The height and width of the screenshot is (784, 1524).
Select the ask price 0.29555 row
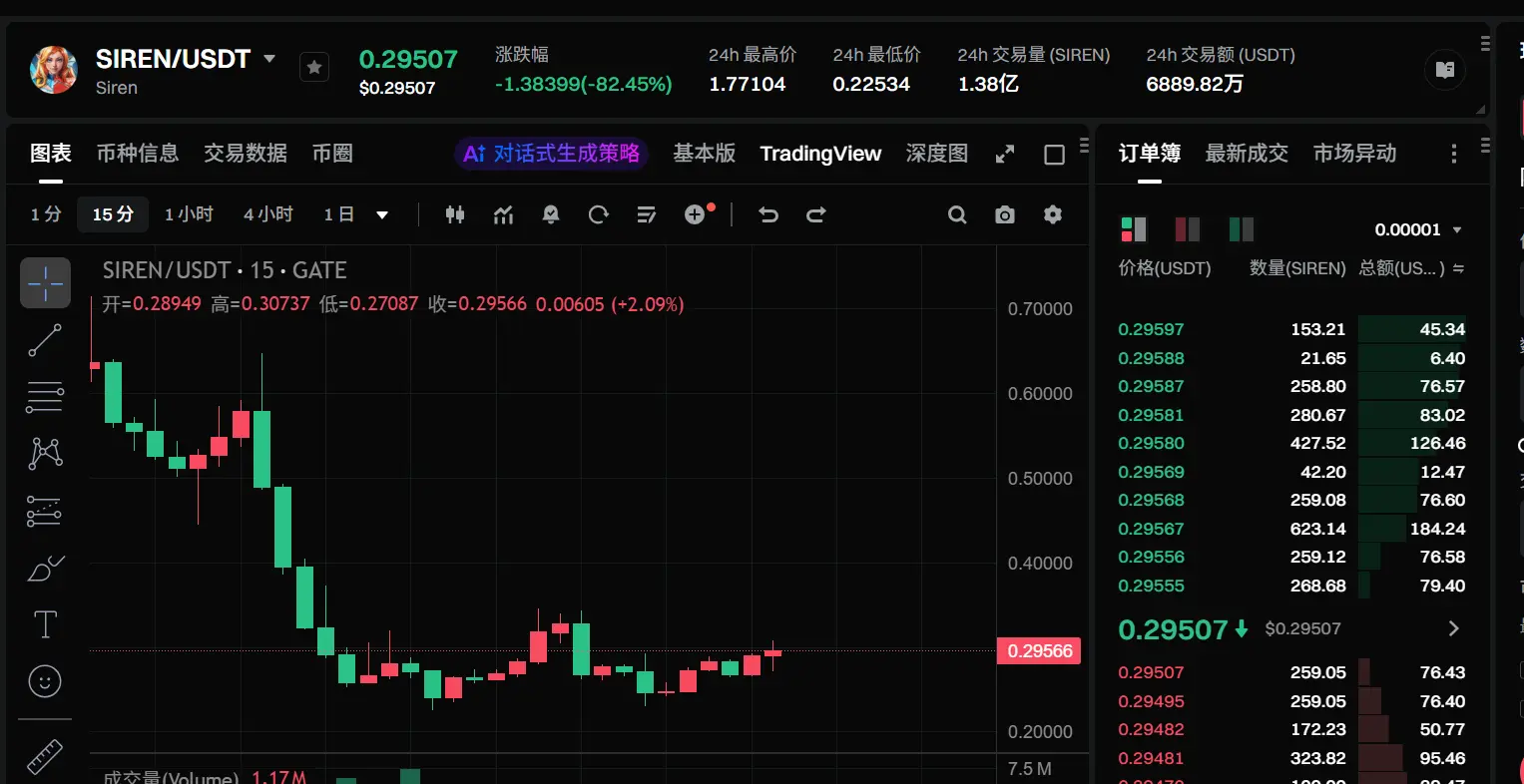point(1291,586)
